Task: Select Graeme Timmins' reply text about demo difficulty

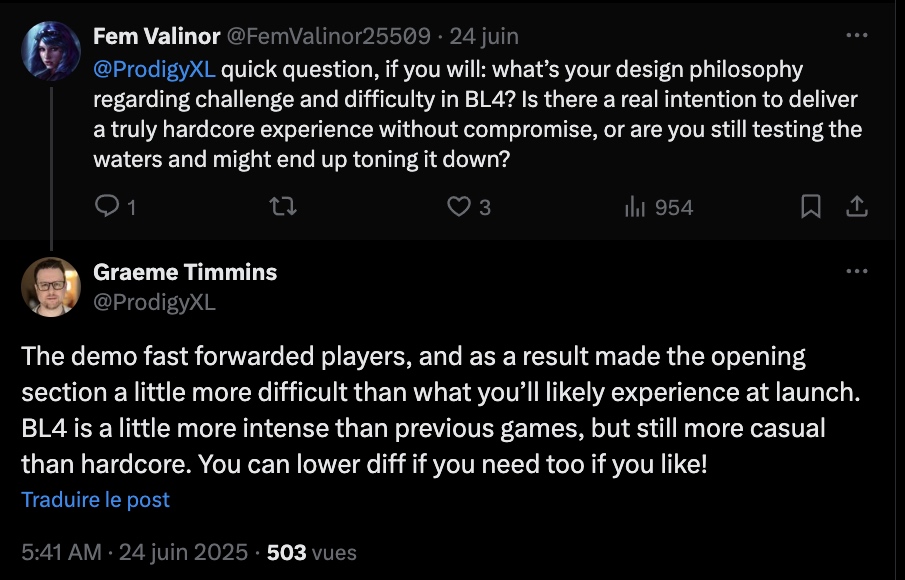Action: (442, 410)
